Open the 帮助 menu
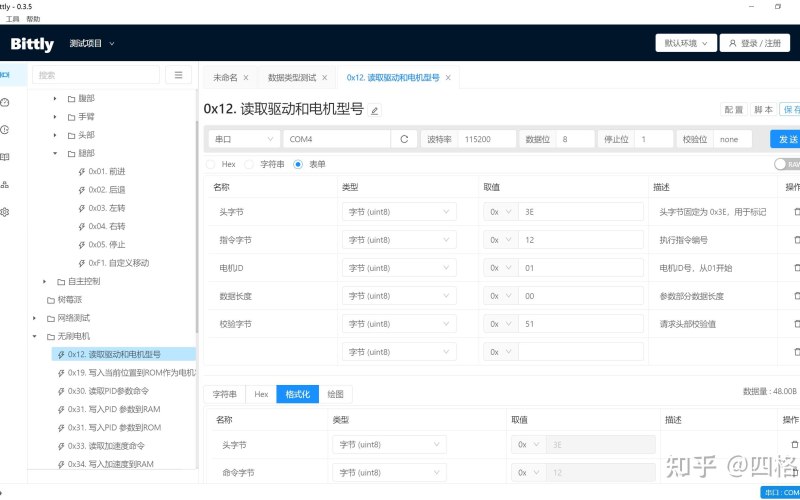The height and width of the screenshot is (500, 800). tap(33, 19)
